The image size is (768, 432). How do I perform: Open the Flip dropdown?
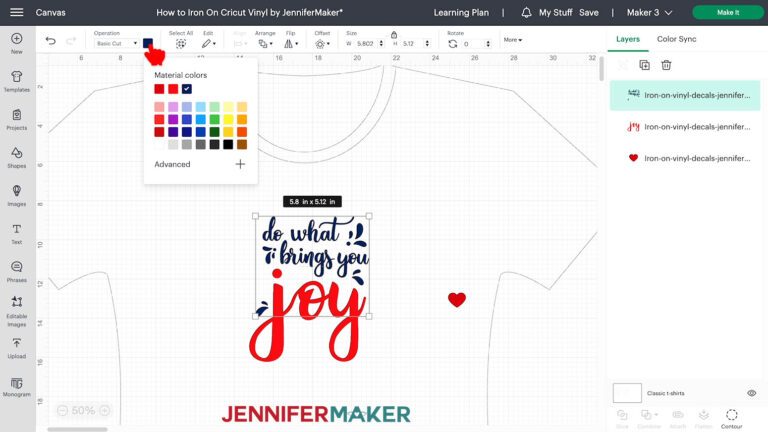tap(291, 44)
